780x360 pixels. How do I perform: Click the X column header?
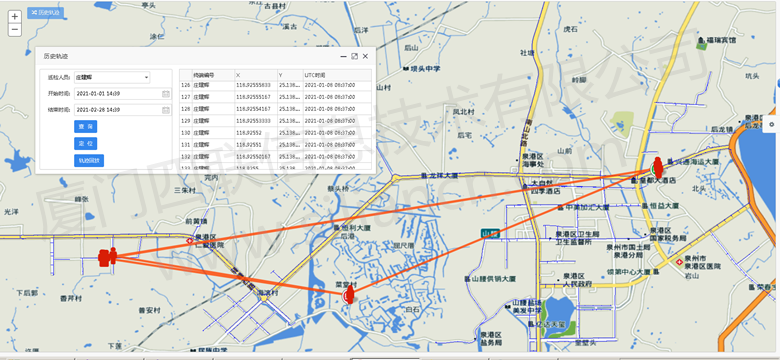pyautogui.click(x=256, y=75)
